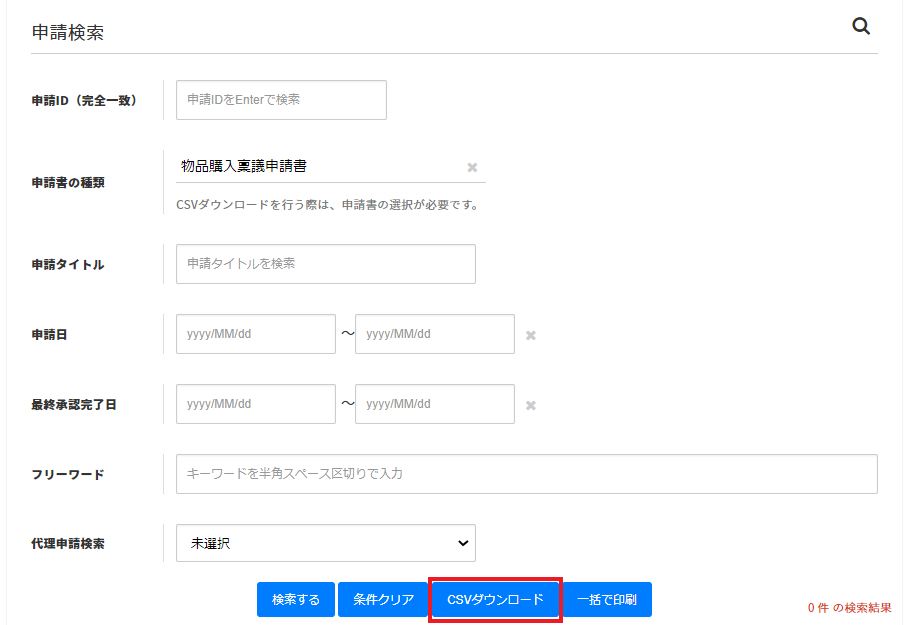The image size is (904, 625).
Task: Open the 申請書の種類 selection field
Action: [x=331, y=167]
